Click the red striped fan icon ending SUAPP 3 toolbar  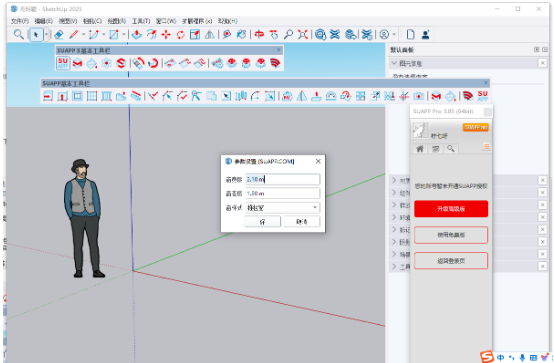coord(275,63)
